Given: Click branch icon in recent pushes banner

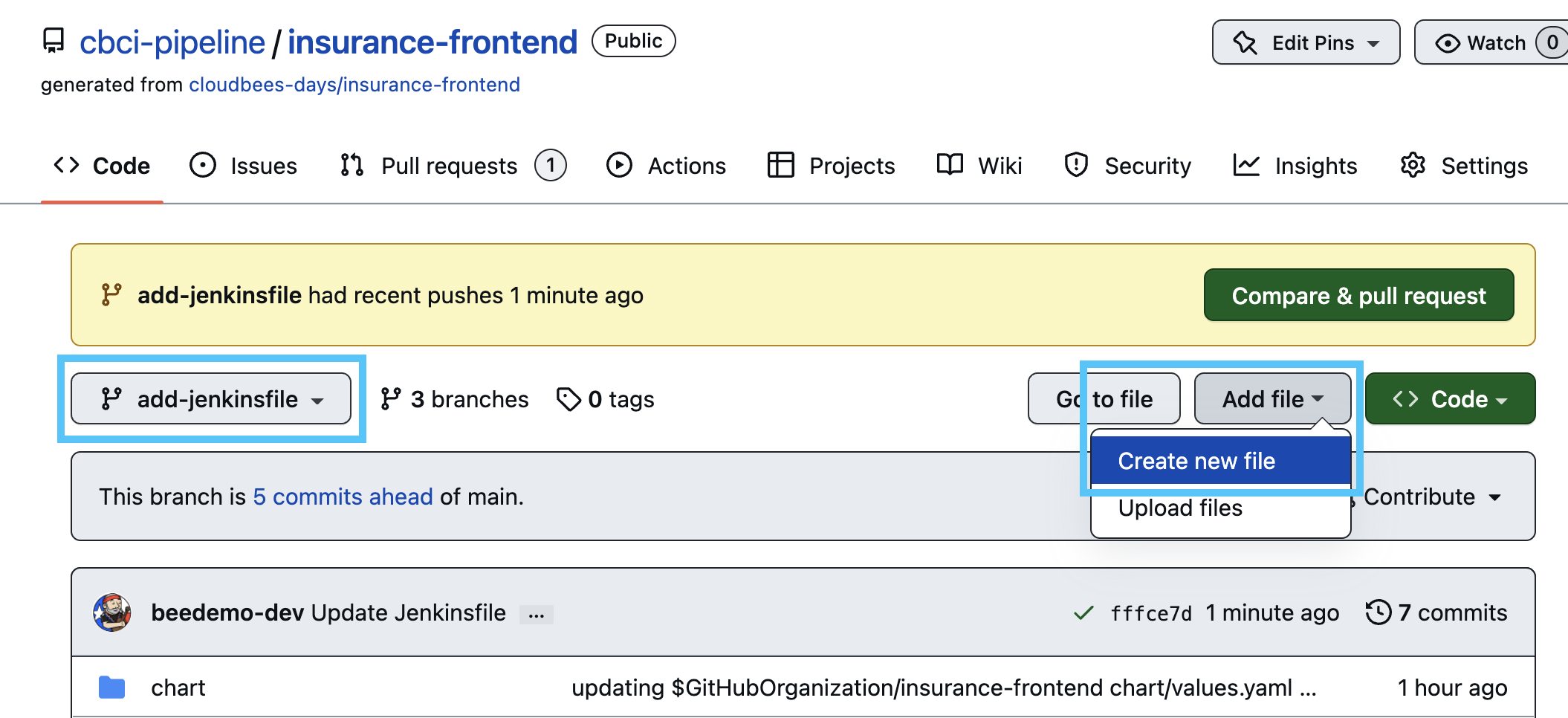Looking at the screenshot, I should (111, 295).
